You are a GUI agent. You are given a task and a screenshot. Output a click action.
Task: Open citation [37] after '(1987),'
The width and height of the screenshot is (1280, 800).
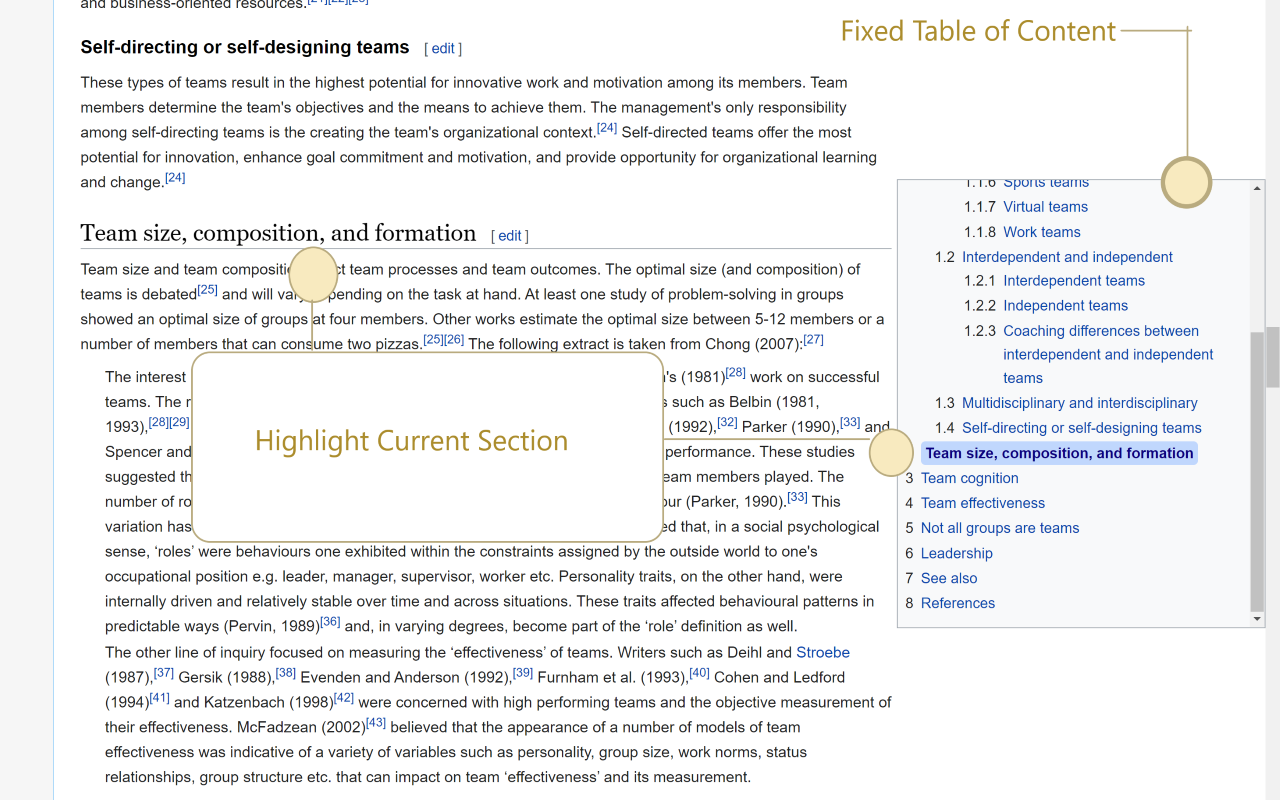(164, 673)
